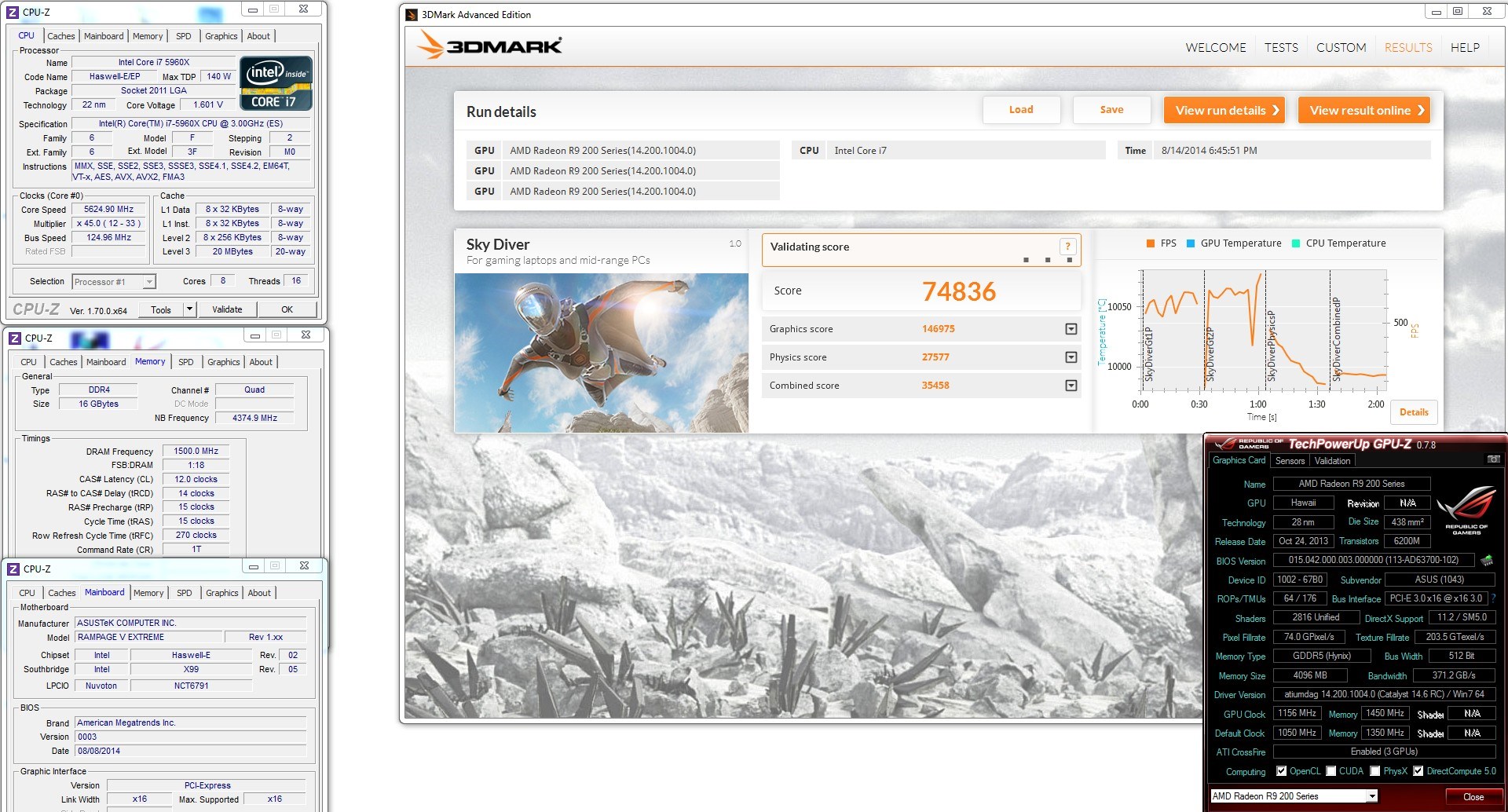Click the BIOS Version save chip icon
The height and width of the screenshot is (812, 1508).
point(1487,560)
